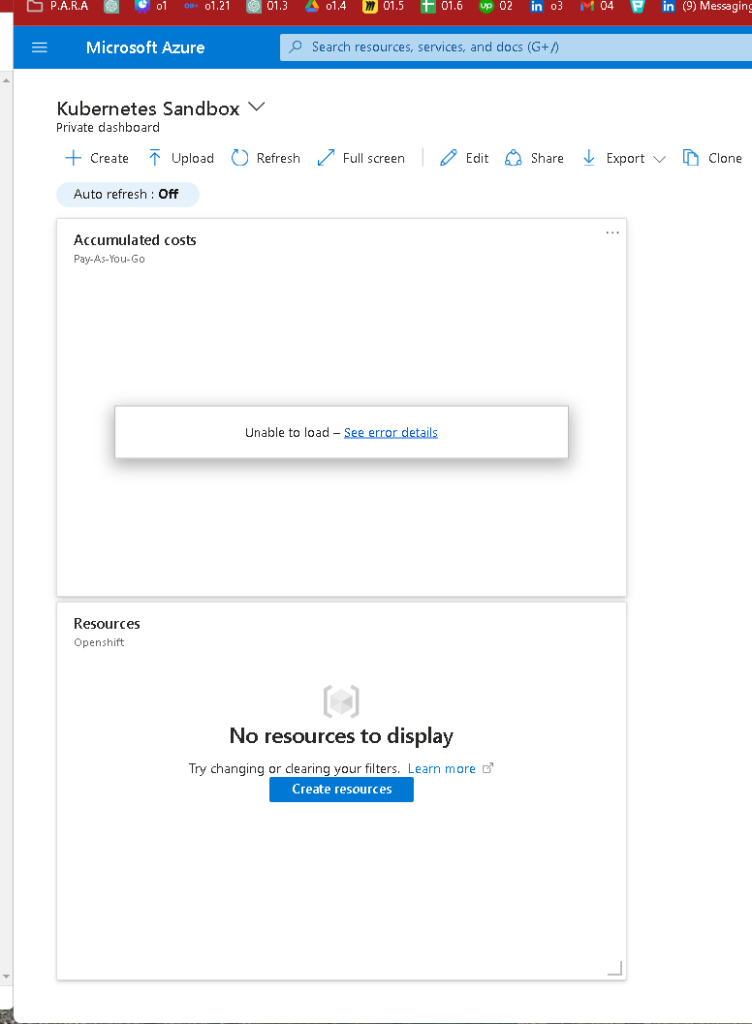This screenshot has height=1024, width=752.
Task: Click the Private dashboard label
Action: [108, 127]
